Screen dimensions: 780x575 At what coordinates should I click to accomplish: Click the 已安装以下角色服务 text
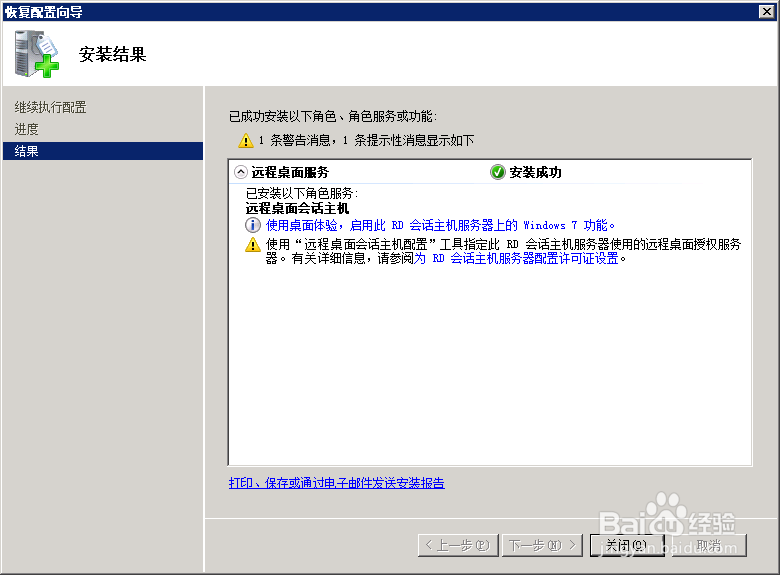pos(302,193)
